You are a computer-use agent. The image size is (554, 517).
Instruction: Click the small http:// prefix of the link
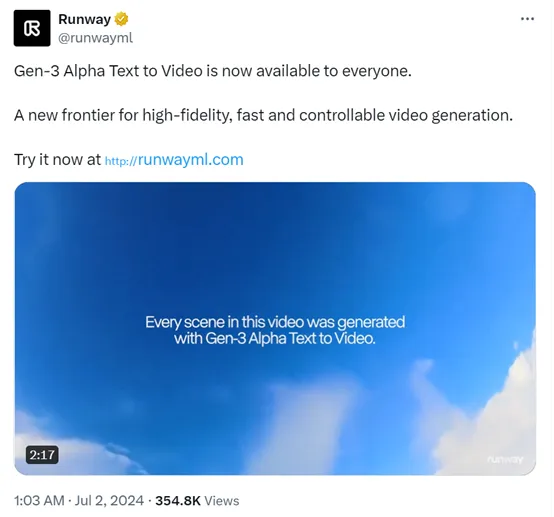click(x=120, y=161)
